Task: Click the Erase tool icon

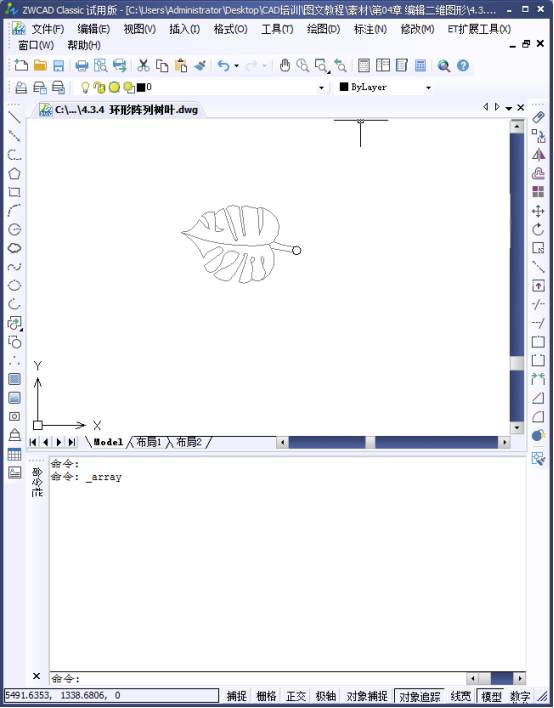Action: click(538, 117)
